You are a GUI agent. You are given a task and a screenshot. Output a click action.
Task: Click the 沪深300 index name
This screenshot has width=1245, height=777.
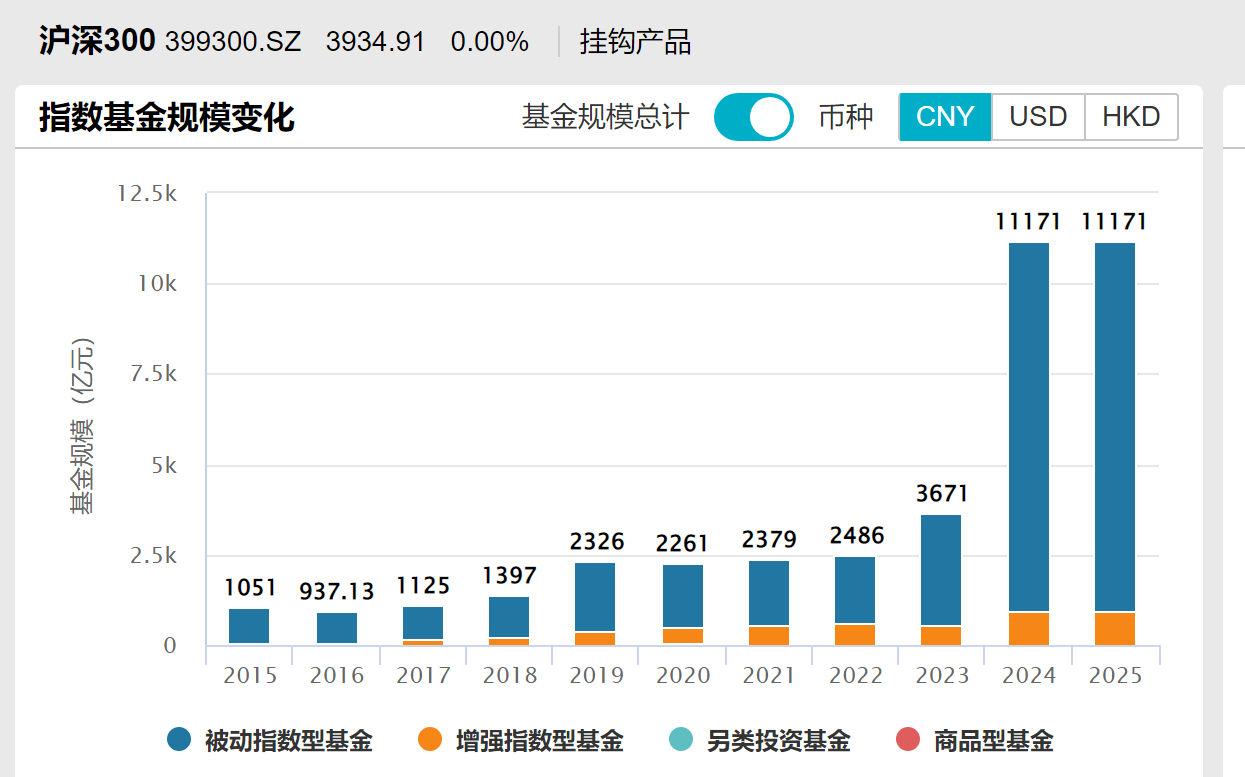(93, 41)
